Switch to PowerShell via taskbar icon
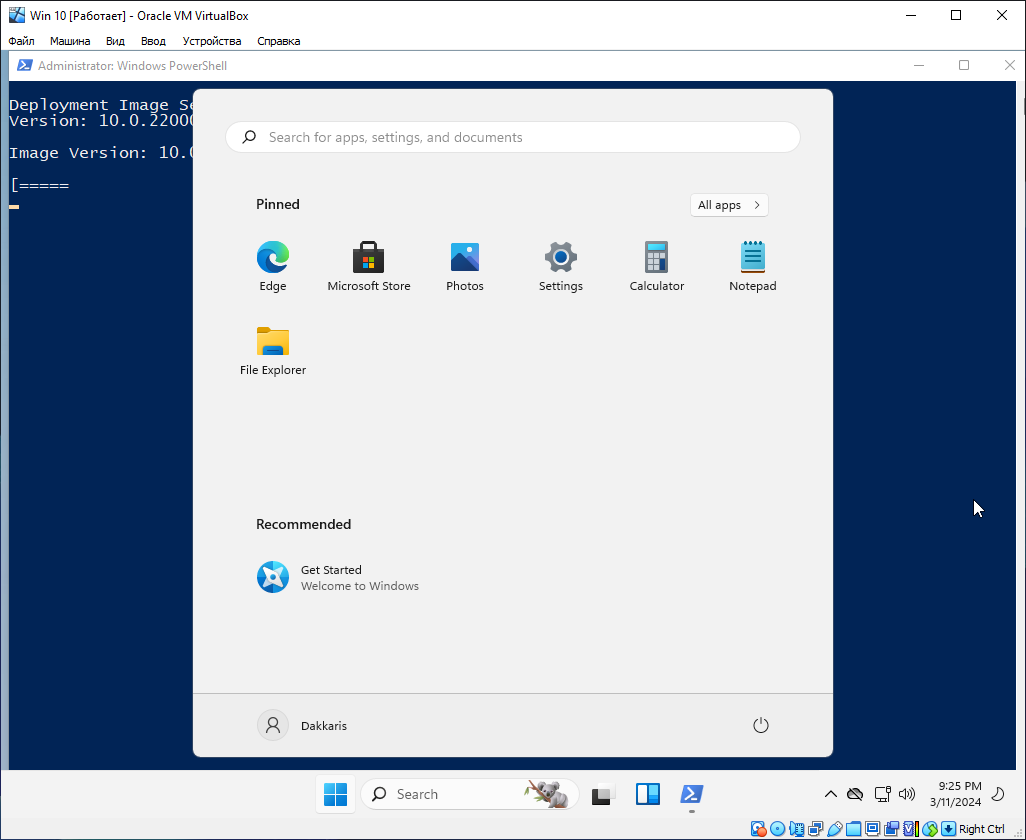 (692, 794)
